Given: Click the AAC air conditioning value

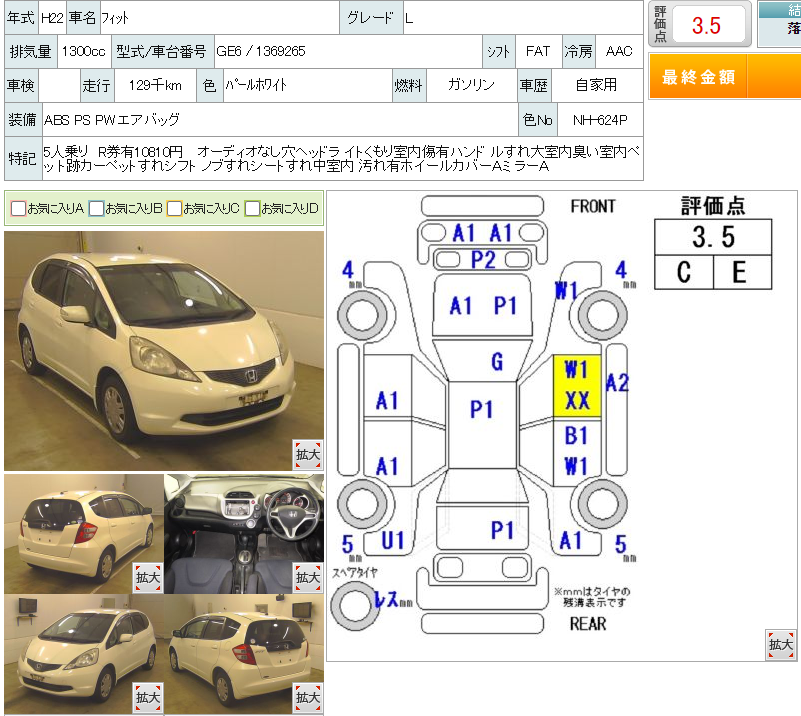Looking at the screenshot, I should pos(619,52).
